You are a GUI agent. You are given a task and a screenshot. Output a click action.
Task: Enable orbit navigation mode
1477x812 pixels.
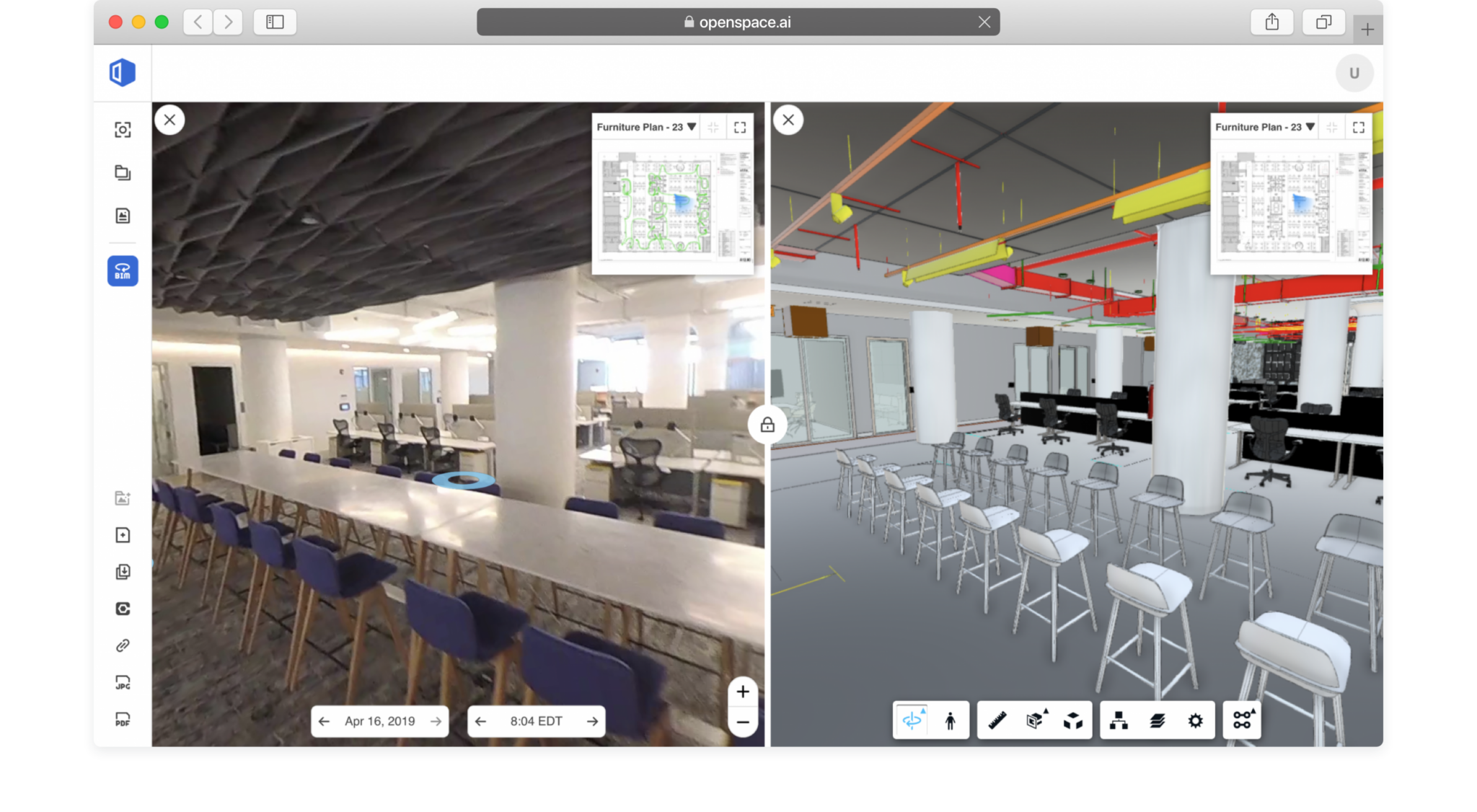click(x=912, y=720)
